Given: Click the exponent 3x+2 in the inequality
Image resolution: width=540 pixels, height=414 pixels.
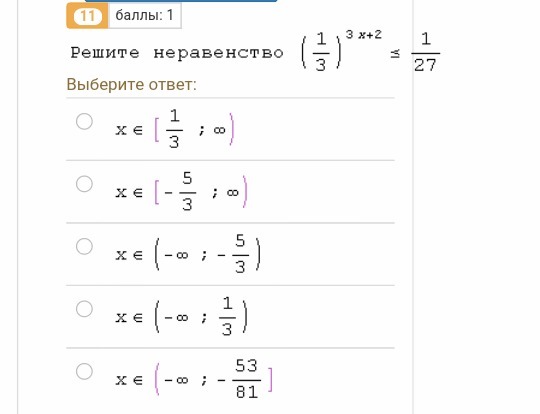Looking at the screenshot, I should [x=364, y=35].
